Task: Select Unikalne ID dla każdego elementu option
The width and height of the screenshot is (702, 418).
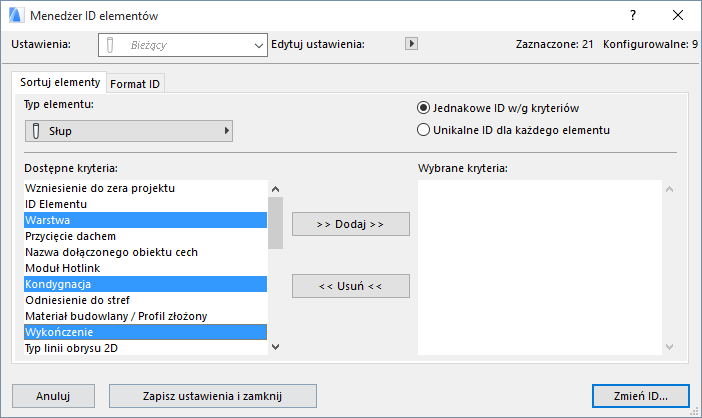Action: pyautogui.click(x=424, y=130)
